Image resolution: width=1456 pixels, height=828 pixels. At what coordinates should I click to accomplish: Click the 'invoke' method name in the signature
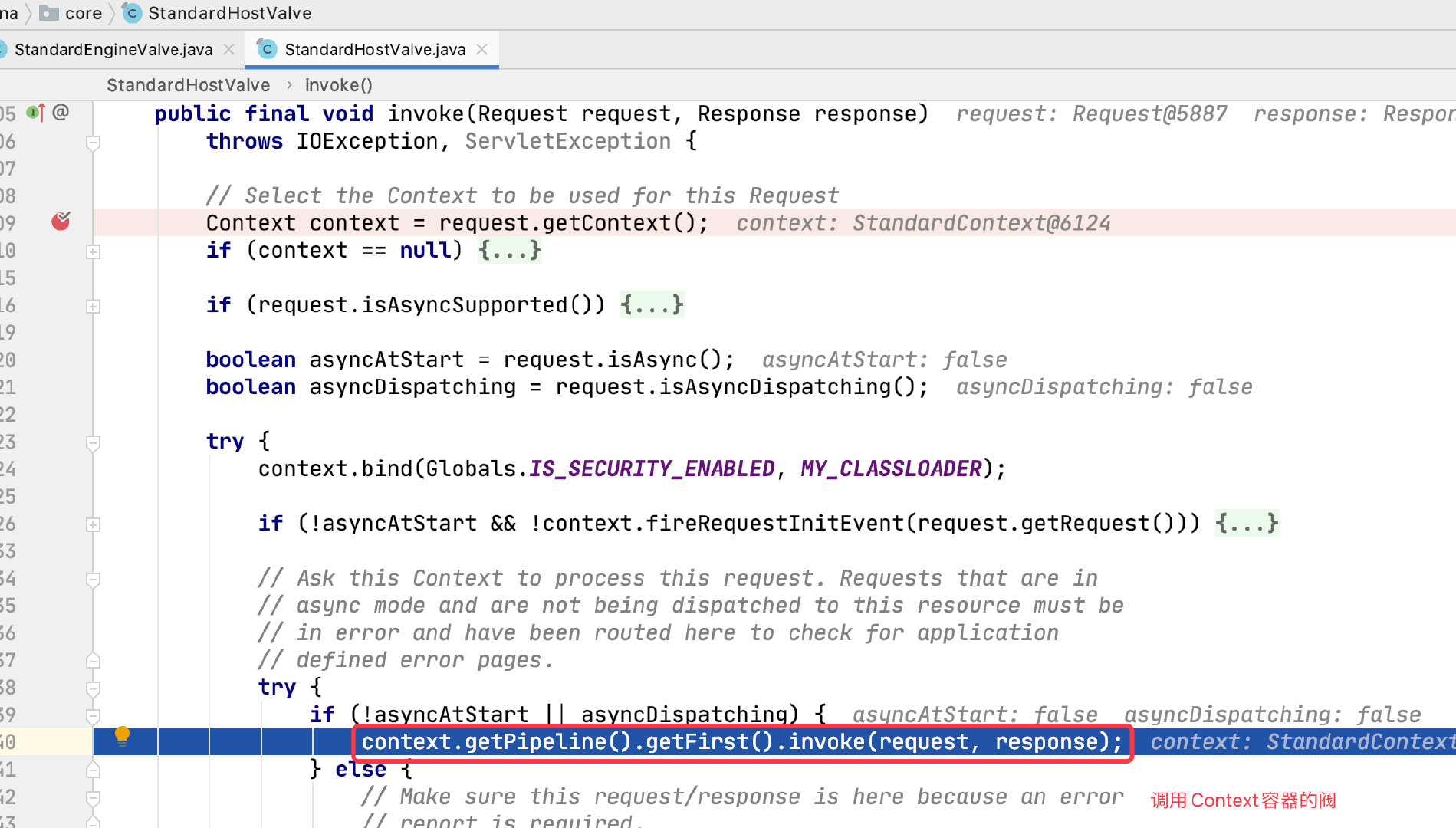(x=426, y=113)
